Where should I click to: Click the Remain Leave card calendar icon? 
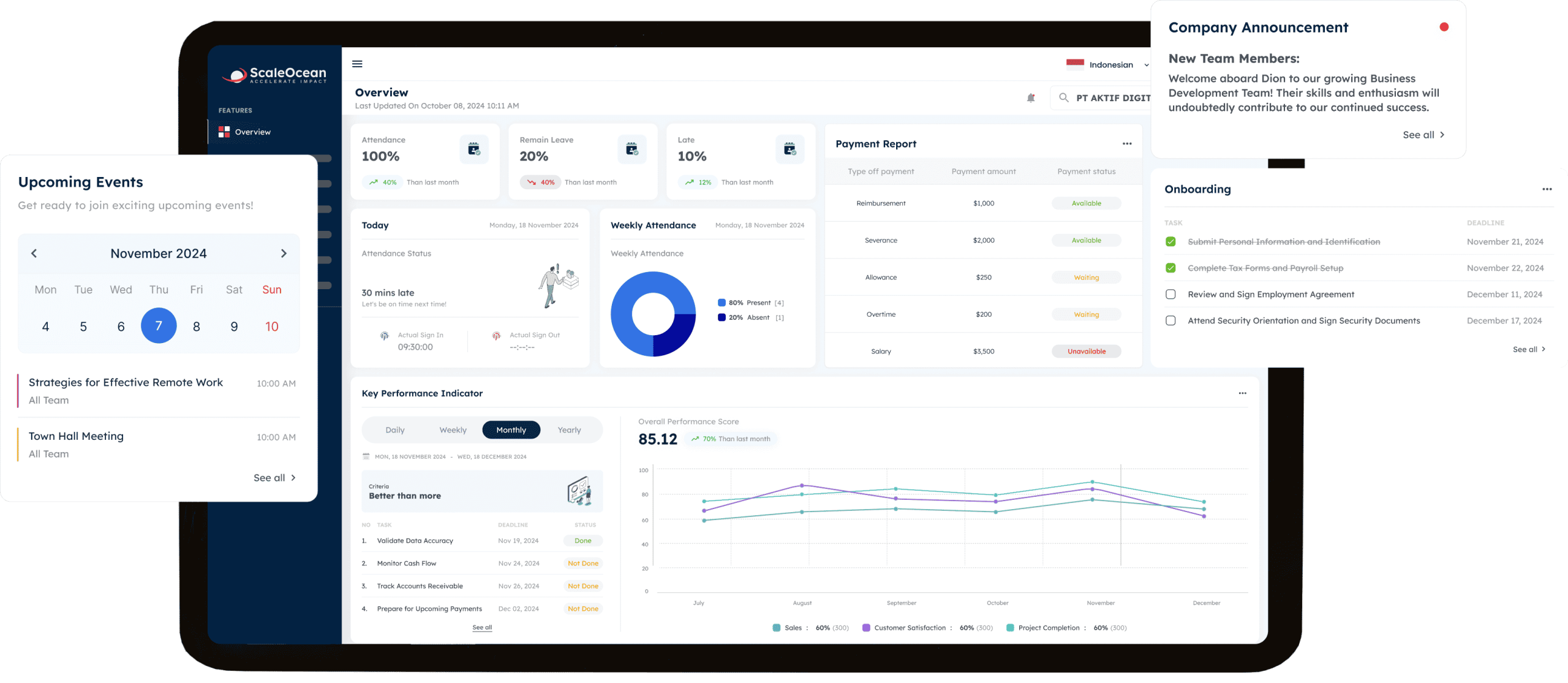click(631, 149)
